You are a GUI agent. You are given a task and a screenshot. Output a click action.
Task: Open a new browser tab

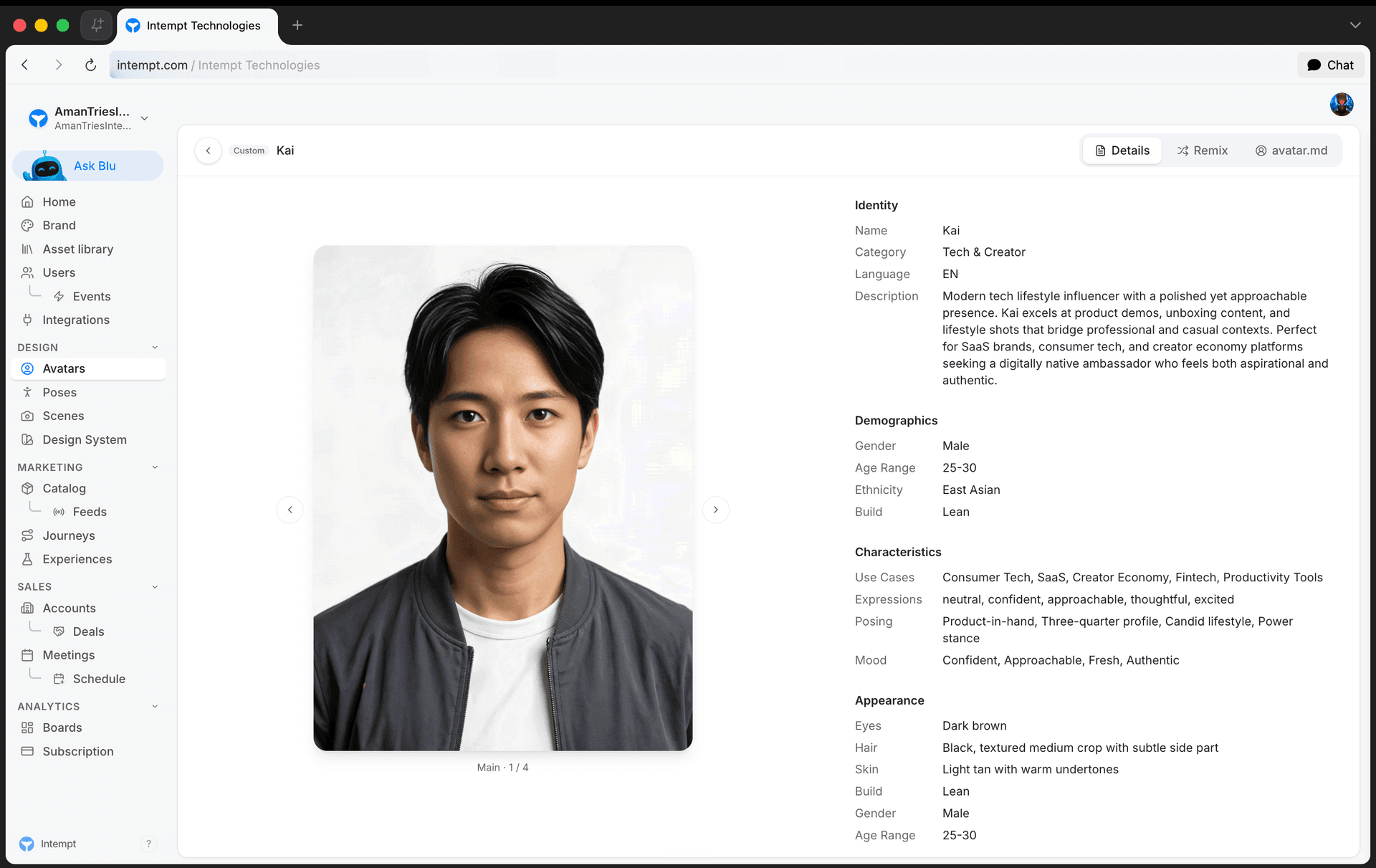coord(297,26)
